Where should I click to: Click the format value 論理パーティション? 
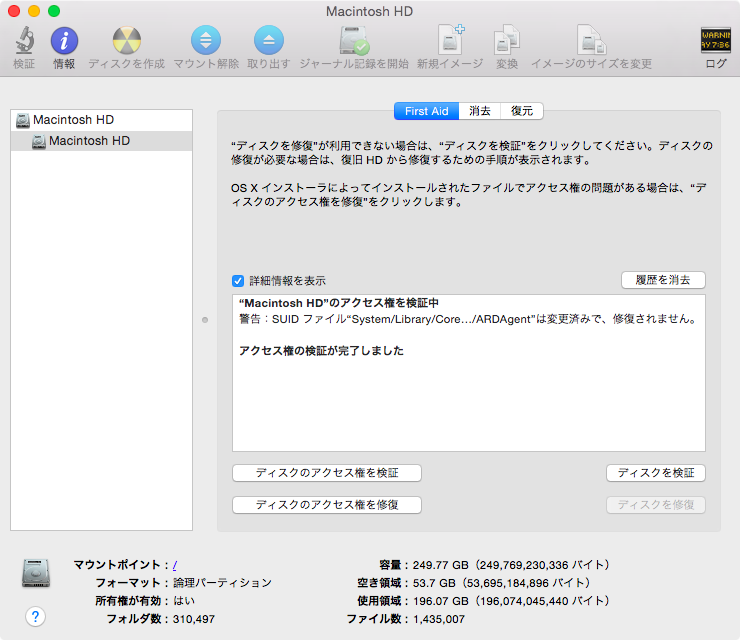(x=222, y=583)
